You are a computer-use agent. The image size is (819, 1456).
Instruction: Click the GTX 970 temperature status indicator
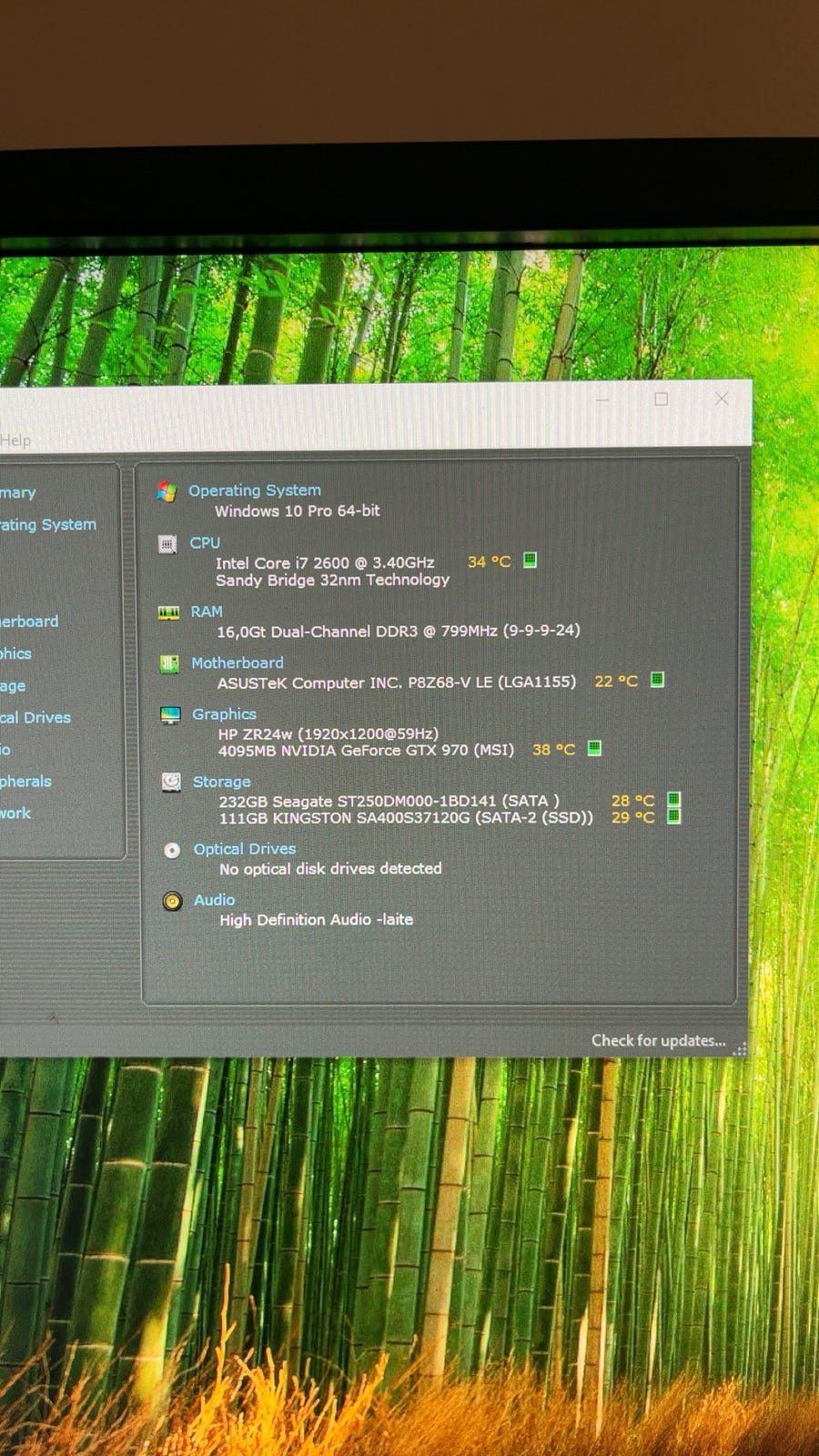point(594,748)
